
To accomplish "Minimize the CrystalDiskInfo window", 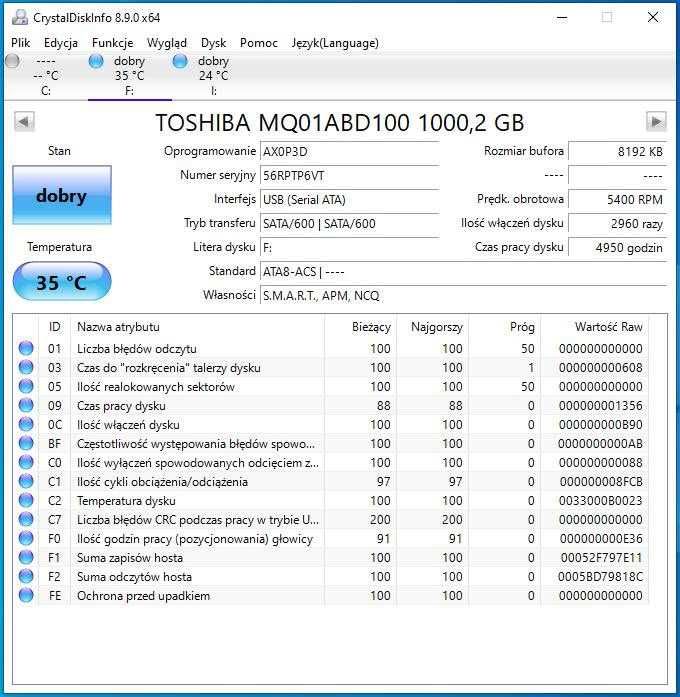I will tap(562, 18).
